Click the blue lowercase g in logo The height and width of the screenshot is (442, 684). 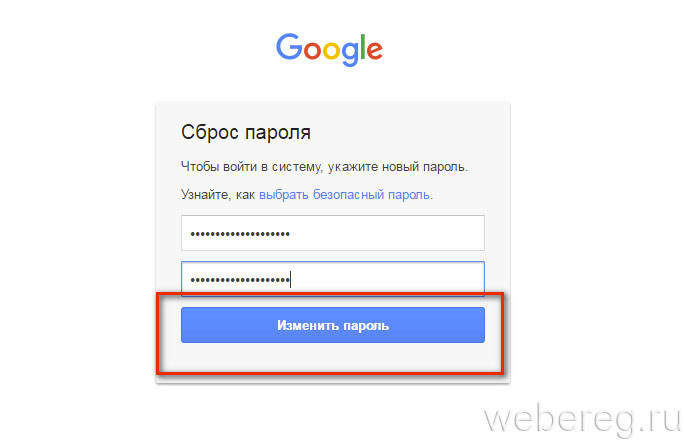click(x=349, y=54)
